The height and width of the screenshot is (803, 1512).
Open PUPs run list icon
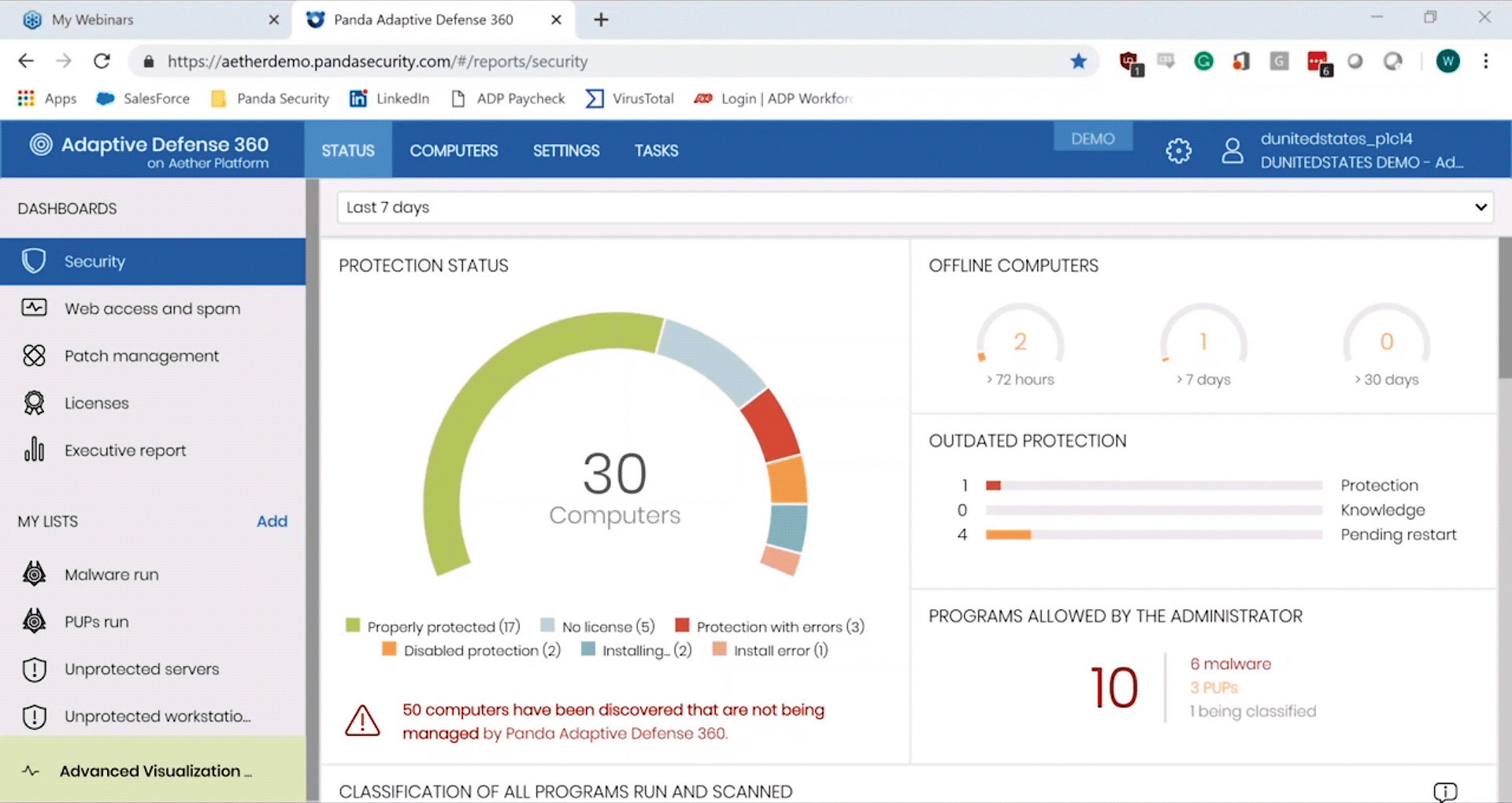pos(34,621)
